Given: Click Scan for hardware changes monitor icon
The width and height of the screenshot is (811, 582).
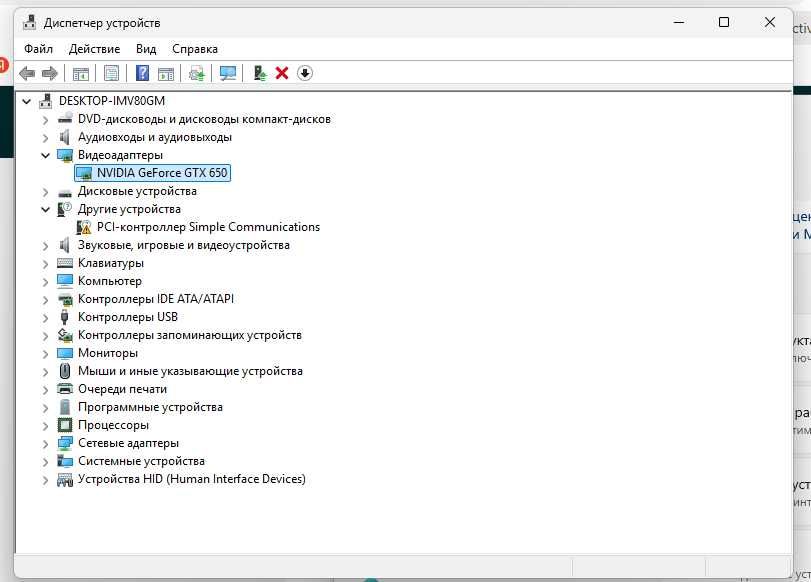Looking at the screenshot, I should [228, 73].
